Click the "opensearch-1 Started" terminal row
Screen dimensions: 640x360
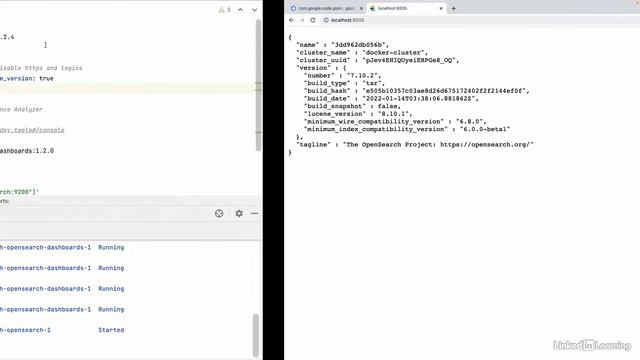[62, 330]
